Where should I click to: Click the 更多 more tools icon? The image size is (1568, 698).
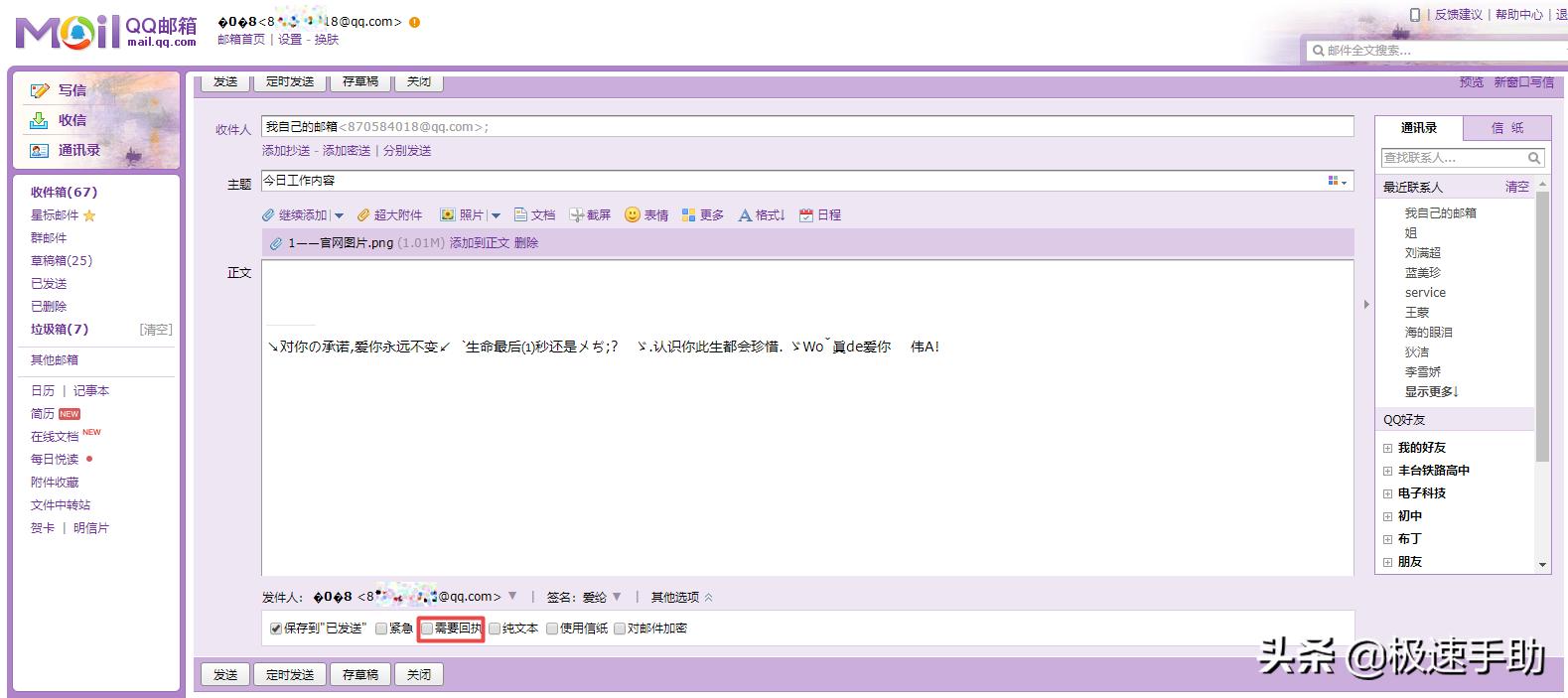(689, 215)
